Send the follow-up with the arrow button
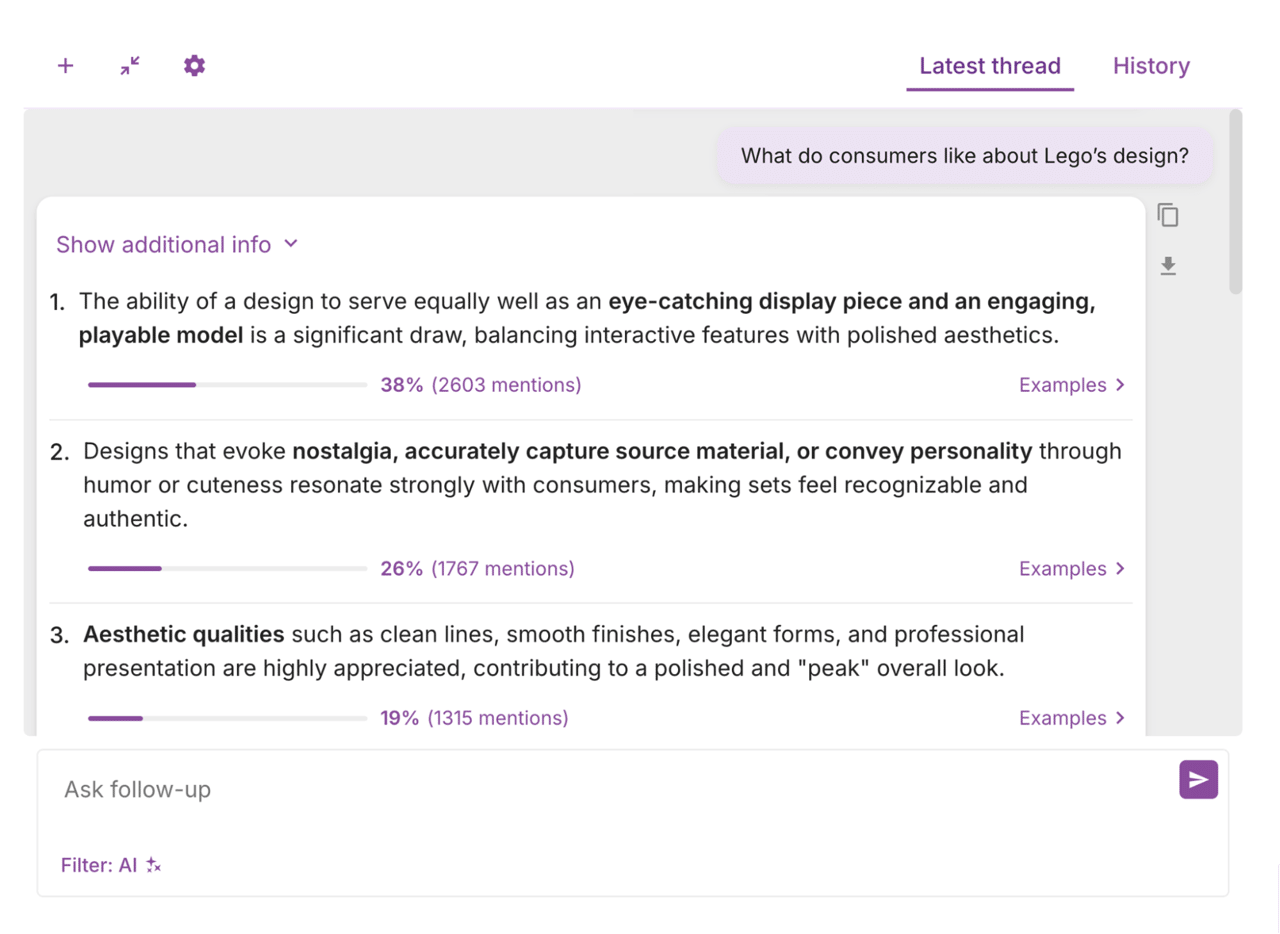Image resolution: width=1280 pixels, height=934 pixels. [1198, 780]
